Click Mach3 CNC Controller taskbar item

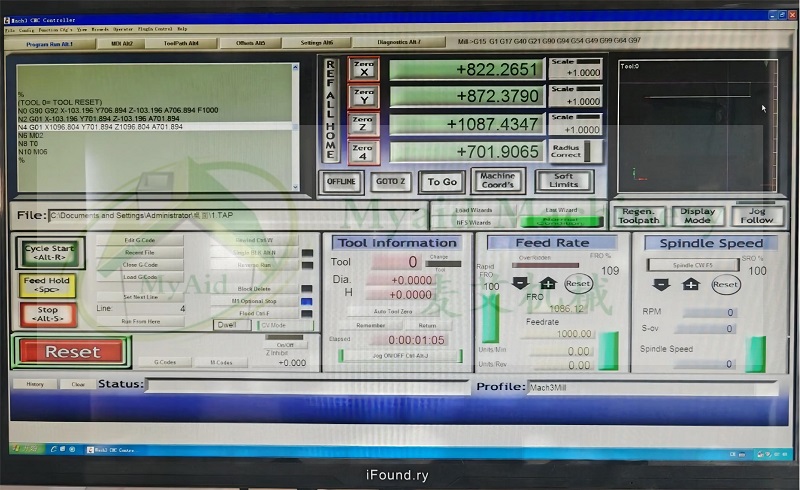tap(111, 450)
